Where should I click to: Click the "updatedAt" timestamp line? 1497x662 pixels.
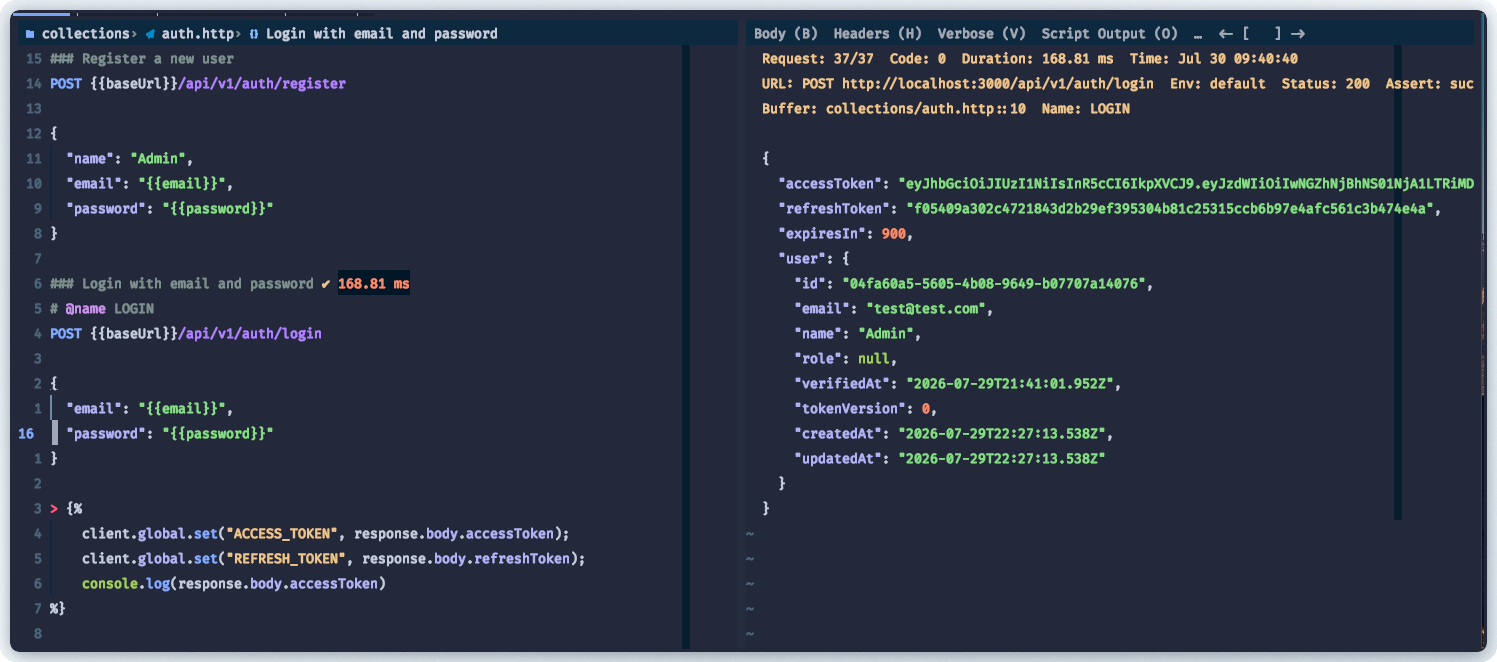950,459
